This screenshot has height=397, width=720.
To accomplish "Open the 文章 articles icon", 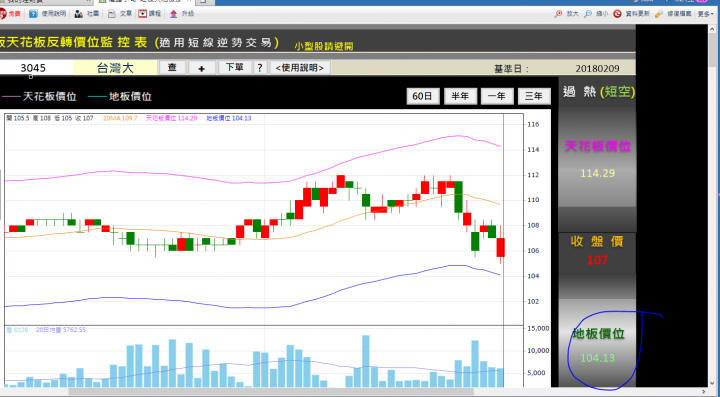I will tap(112, 14).
